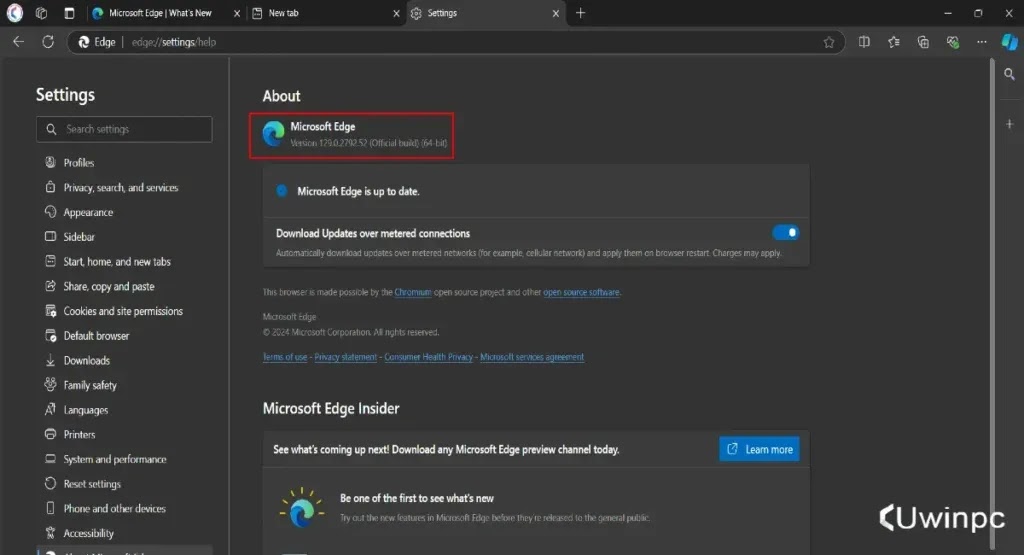Close the New tab tab
This screenshot has width=1024, height=555.
click(396, 13)
